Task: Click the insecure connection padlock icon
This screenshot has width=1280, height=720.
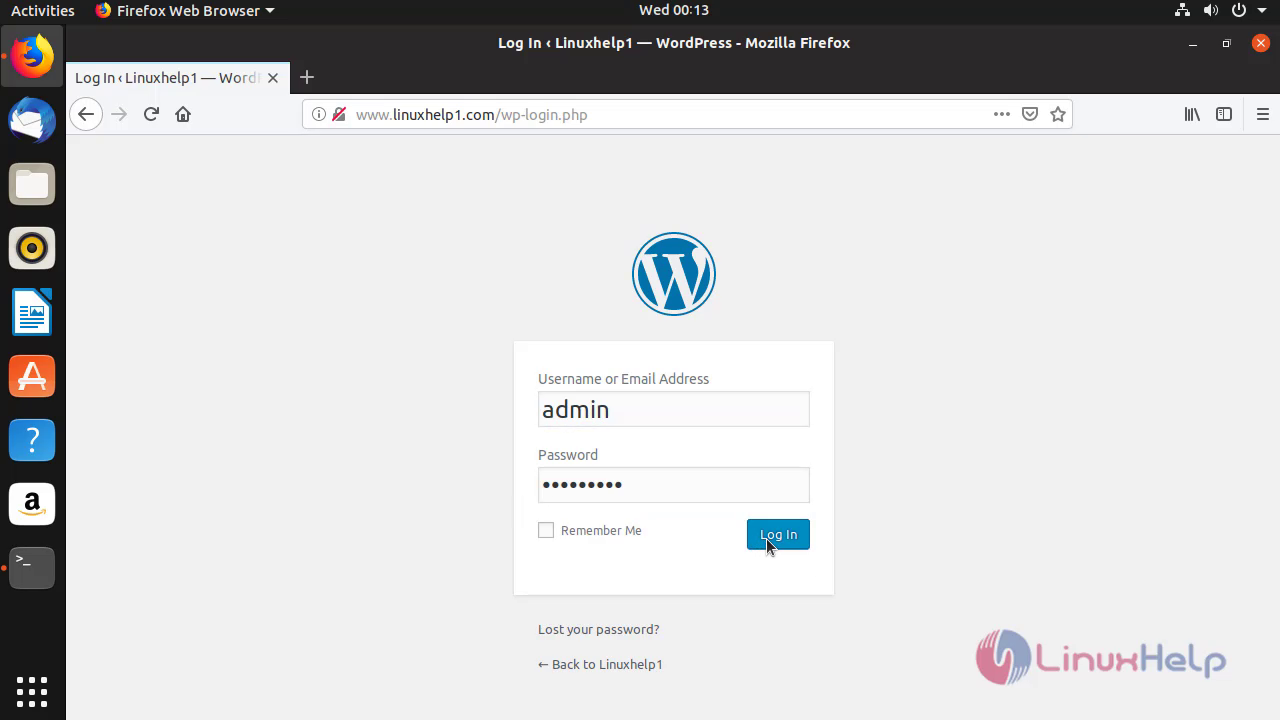Action: pos(339,114)
